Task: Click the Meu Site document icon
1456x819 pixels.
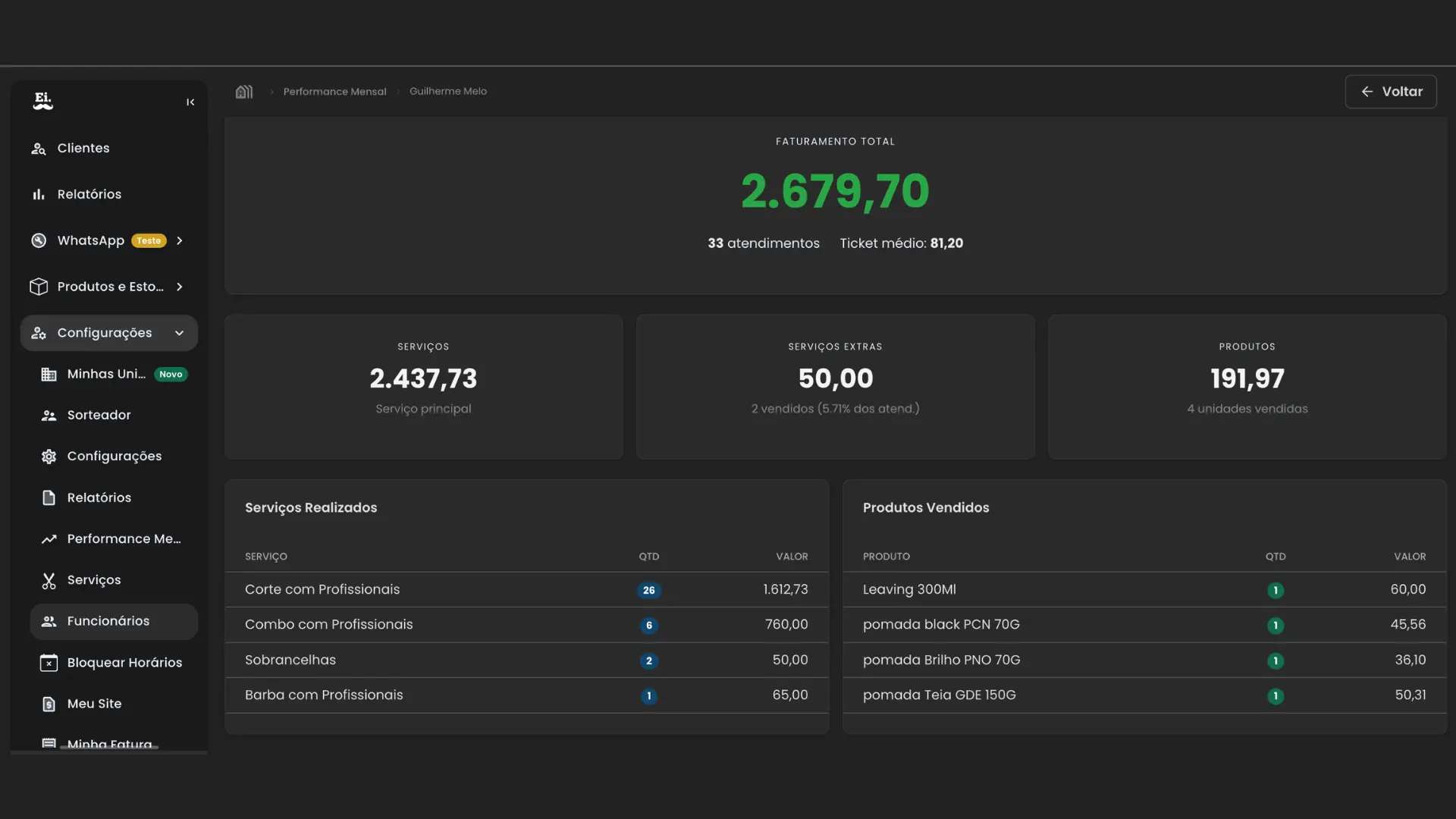Action: [49, 704]
